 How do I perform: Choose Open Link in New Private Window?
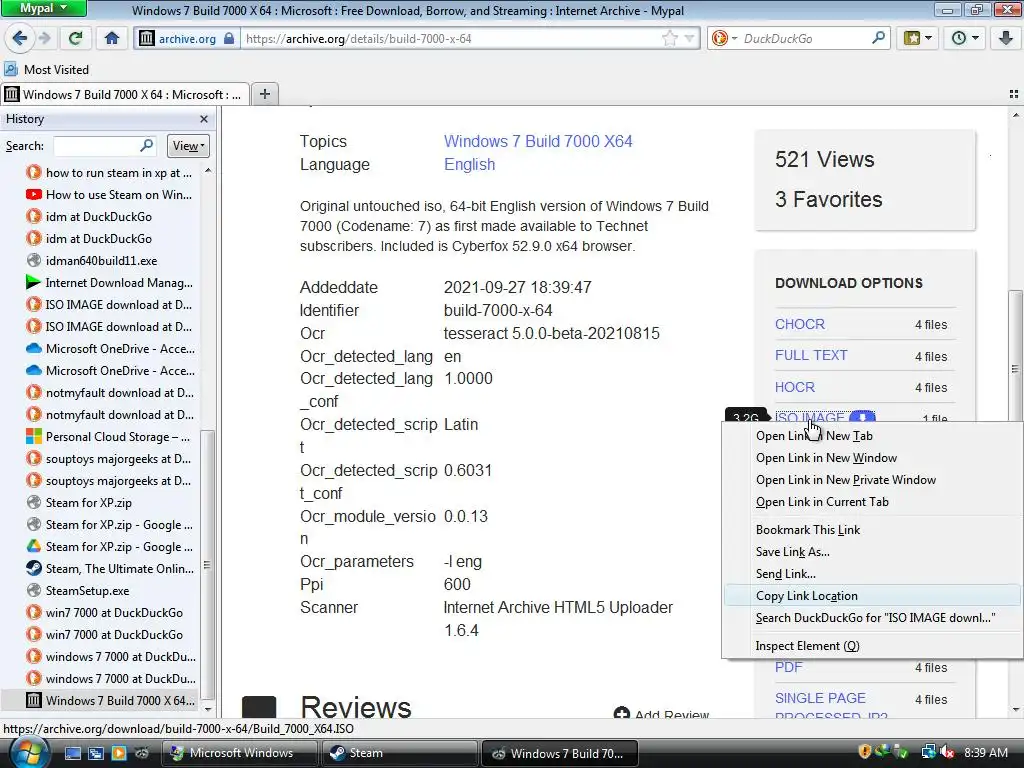pyautogui.click(x=872, y=480)
